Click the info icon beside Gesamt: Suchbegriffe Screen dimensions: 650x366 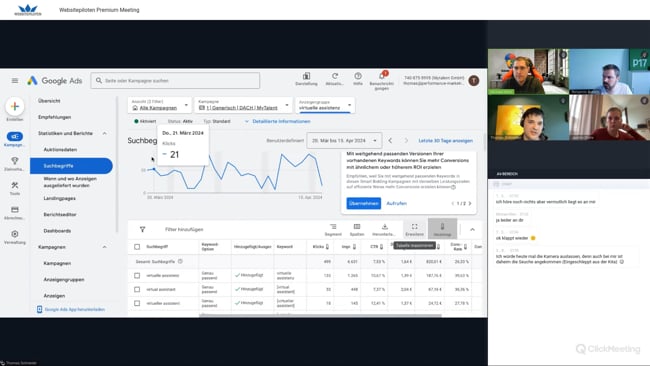click(180, 262)
